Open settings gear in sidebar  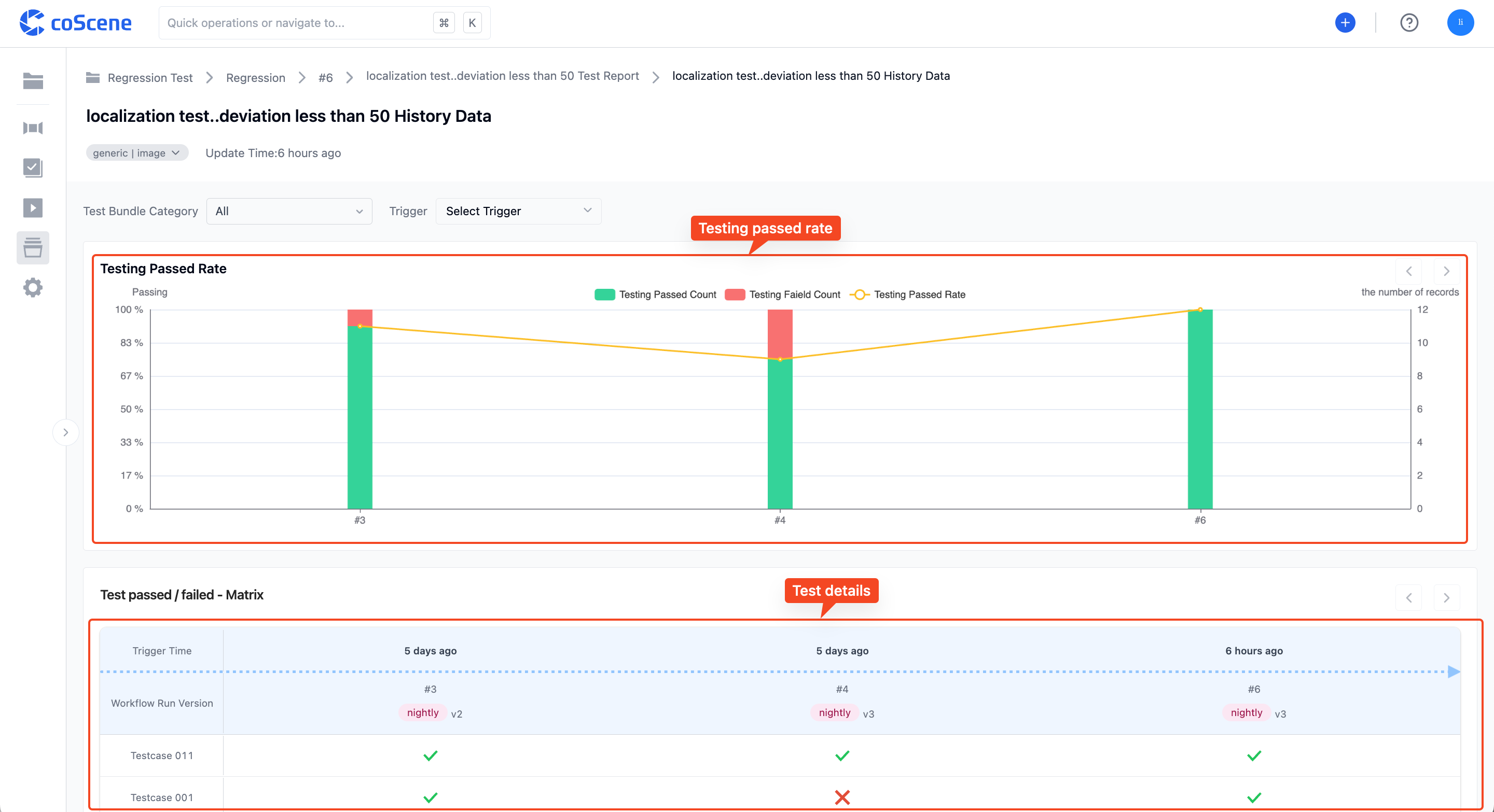33,287
